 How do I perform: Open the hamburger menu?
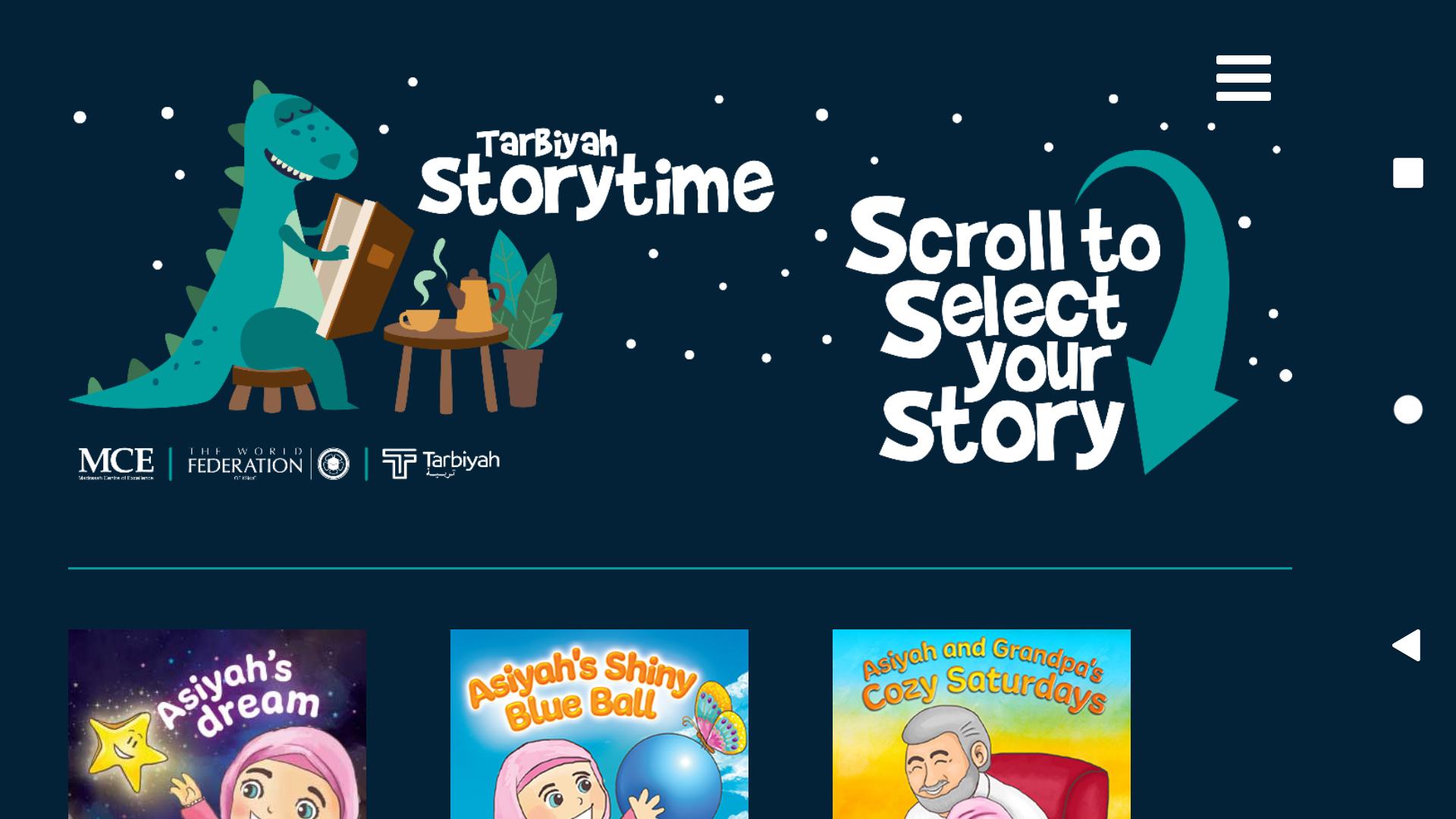point(1243,77)
